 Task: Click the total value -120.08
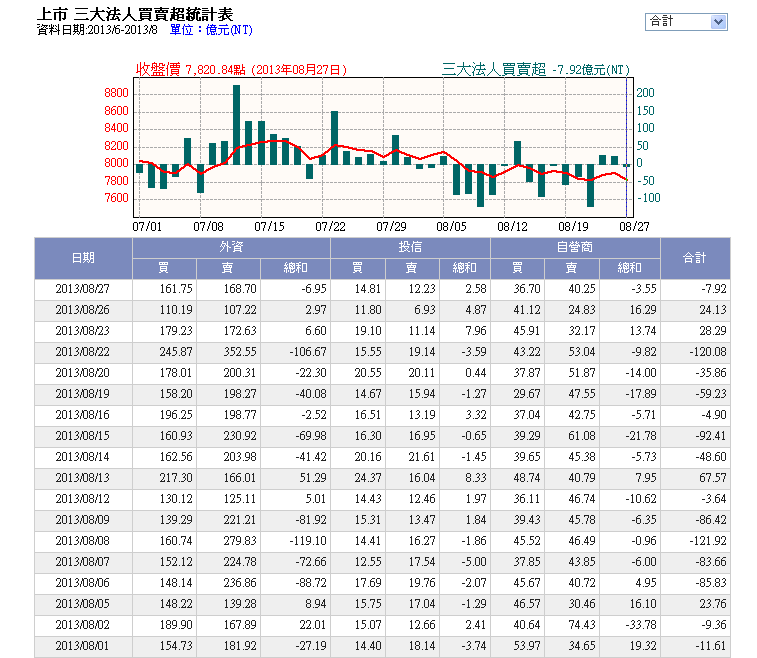(x=708, y=352)
